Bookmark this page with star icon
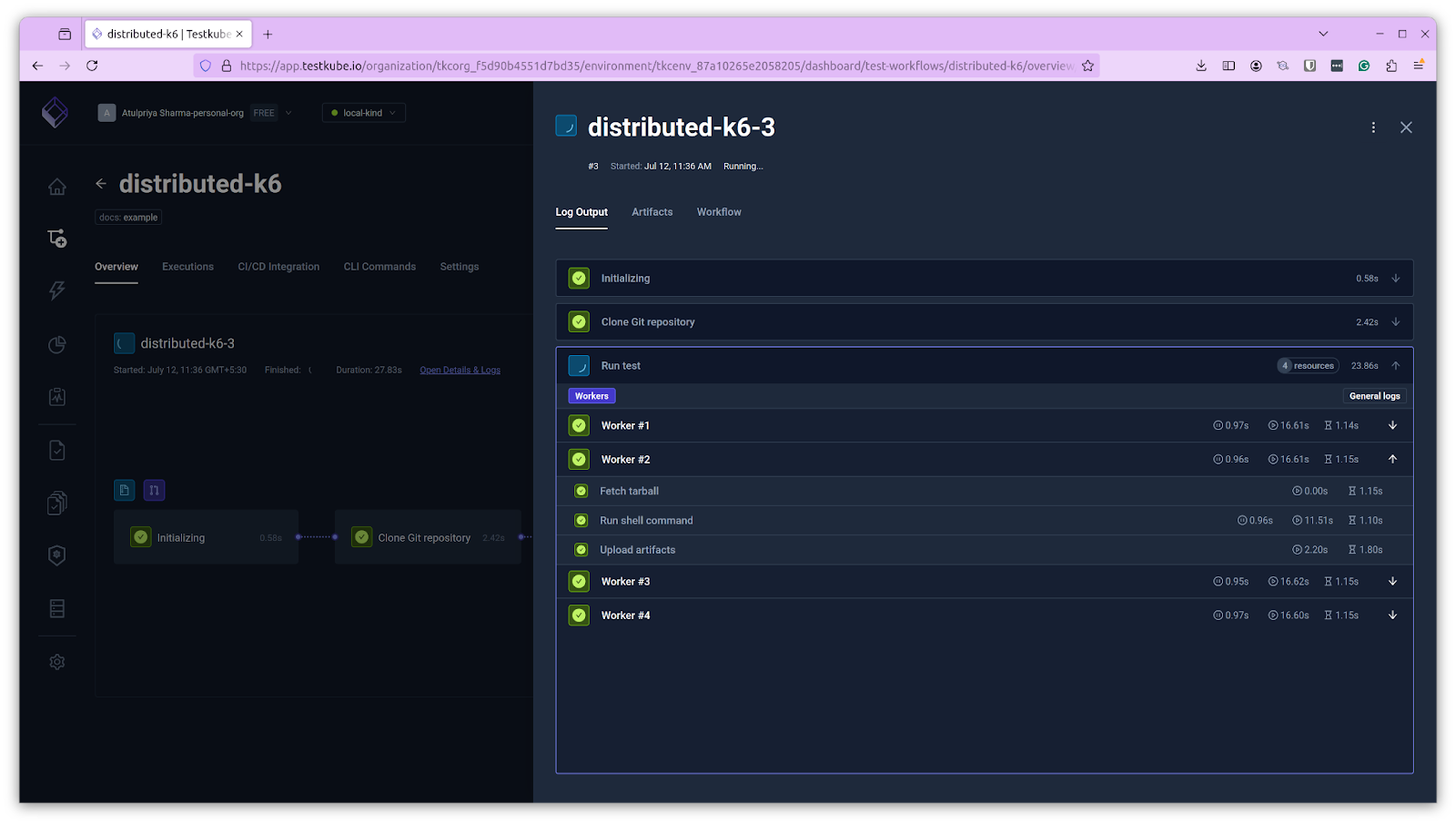The image size is (1456, 824). pos(1087,66)
